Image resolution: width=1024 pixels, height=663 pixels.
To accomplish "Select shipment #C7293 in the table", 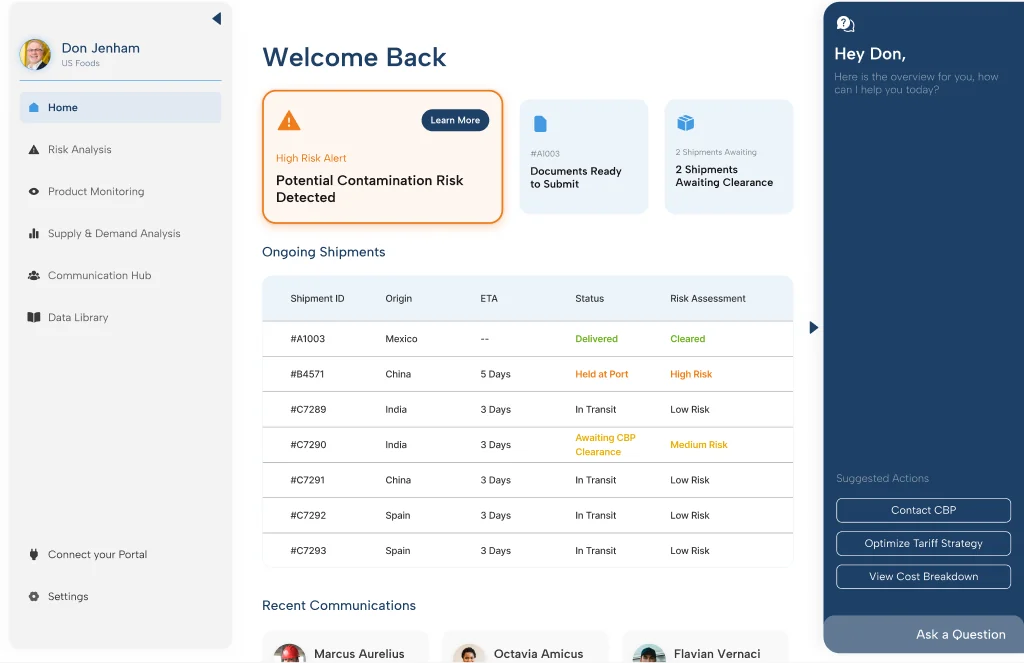I will coord(528,551).
